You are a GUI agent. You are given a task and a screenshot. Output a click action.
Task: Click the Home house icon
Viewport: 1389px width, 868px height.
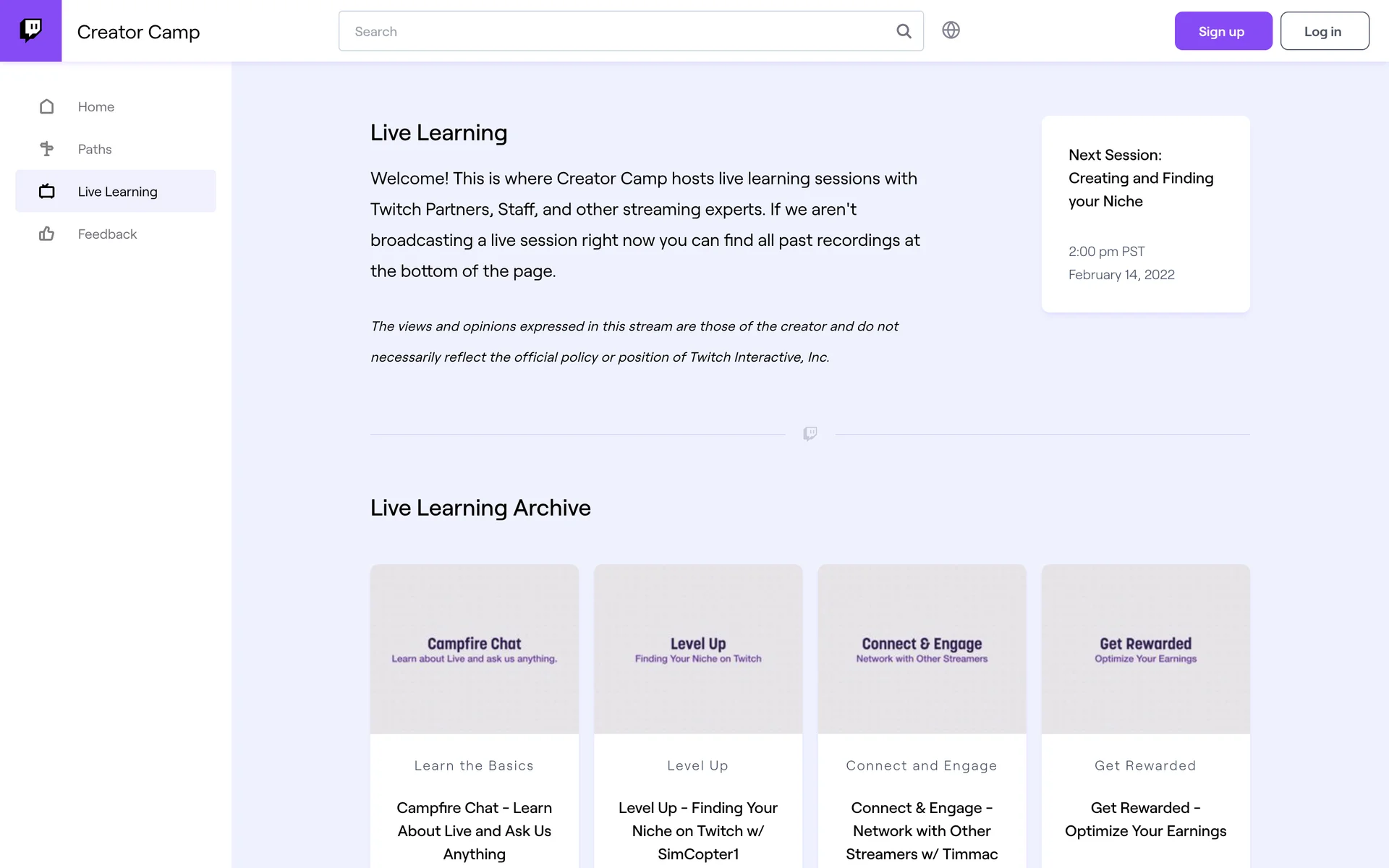[x=47, y=106]
